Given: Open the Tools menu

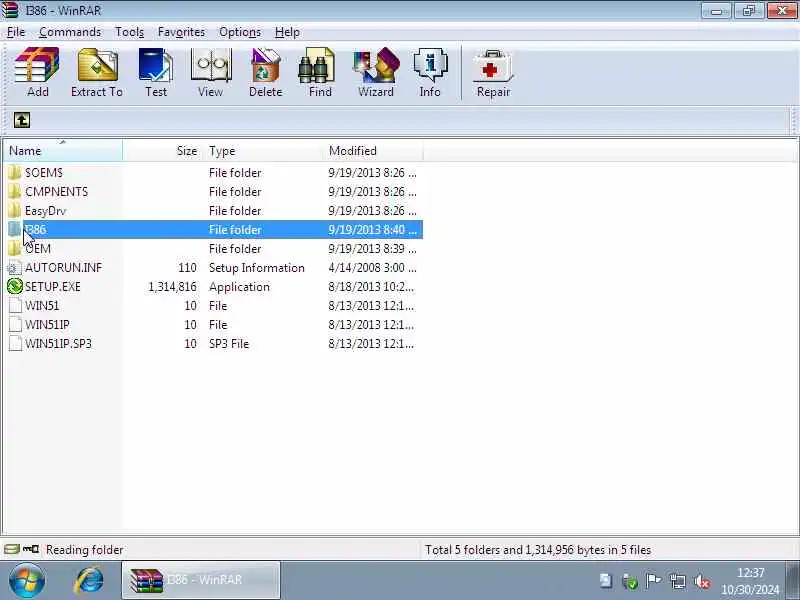Looking at the screenshot, I should (x=129, y=32).
